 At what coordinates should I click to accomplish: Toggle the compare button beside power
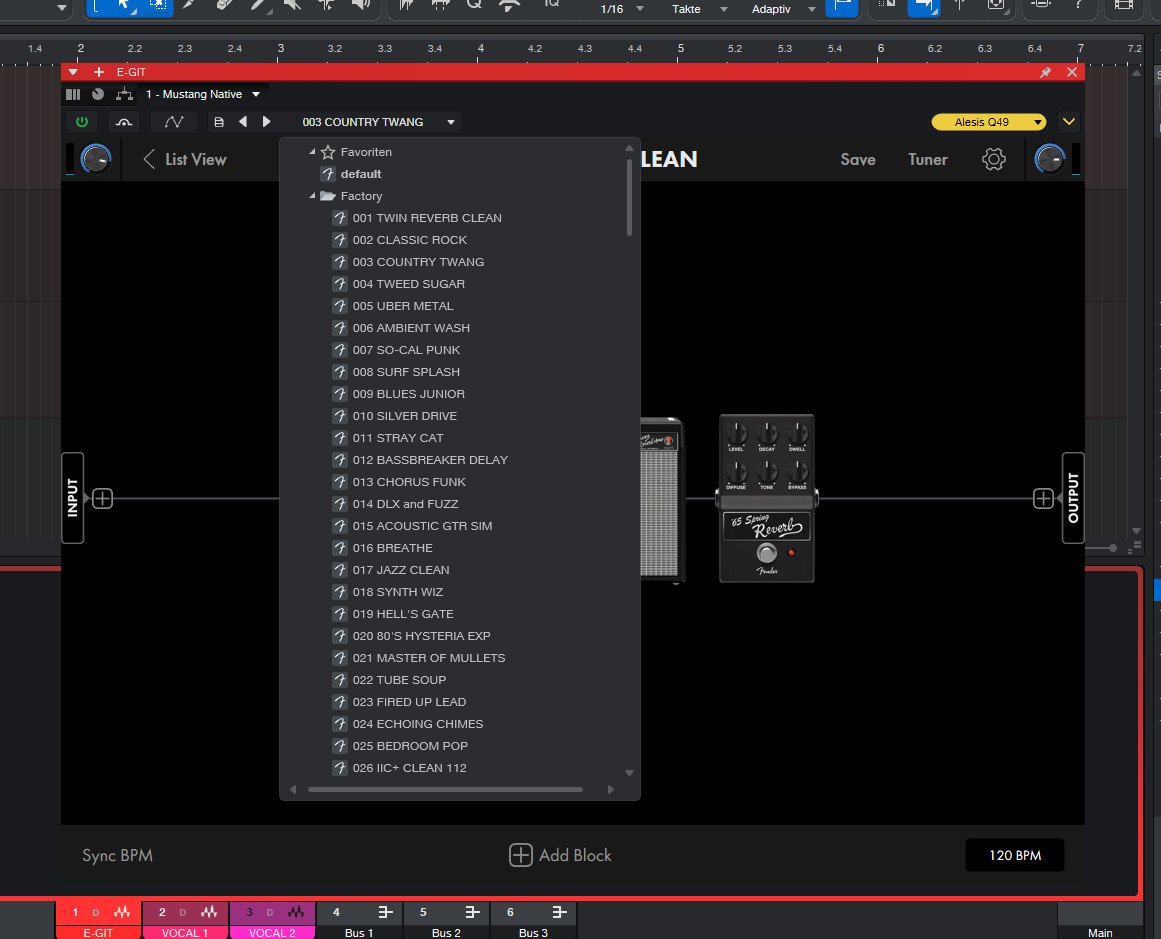coord(124,122)
